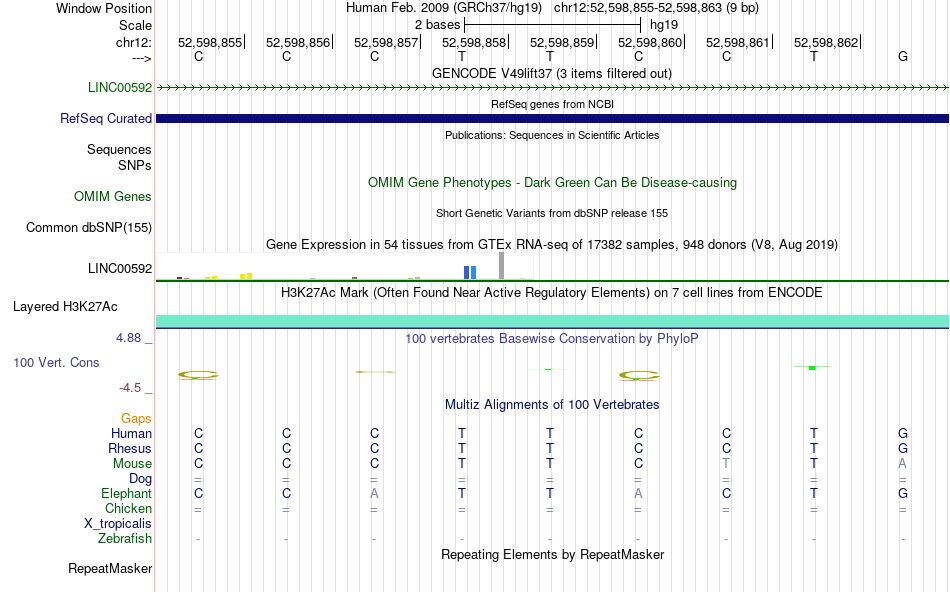Click the G base in the Rhesus row
Viewport: 950px width, 592px height.
pyautogui.click(x=903, y=448)
